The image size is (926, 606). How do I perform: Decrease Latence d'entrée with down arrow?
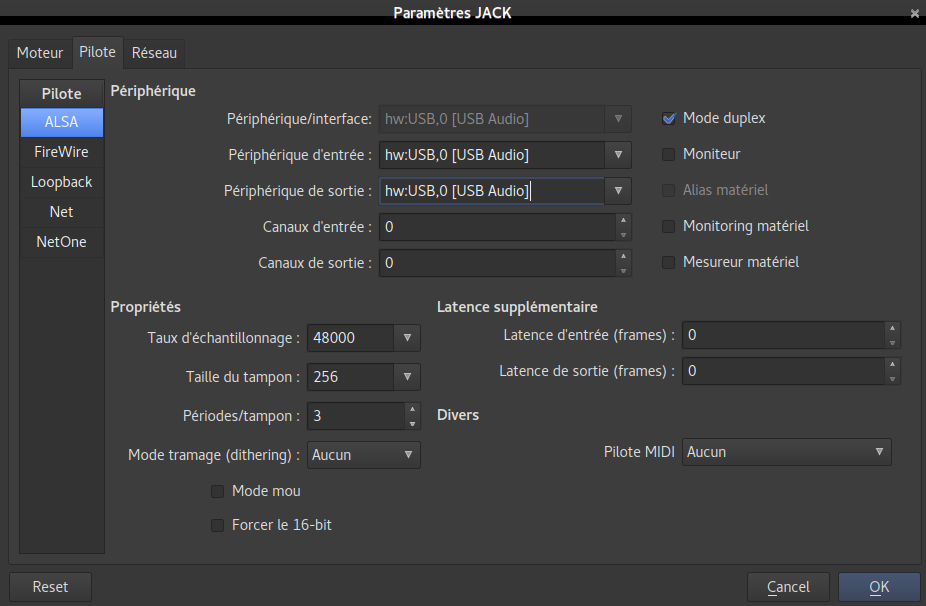892,343
